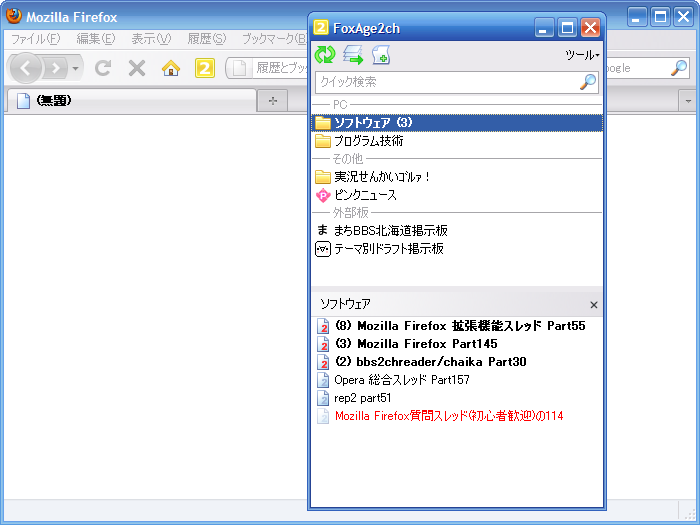Click the pink P icon of ピンクニュース
This screenshot has height=525, width=700.
[323, 195]
